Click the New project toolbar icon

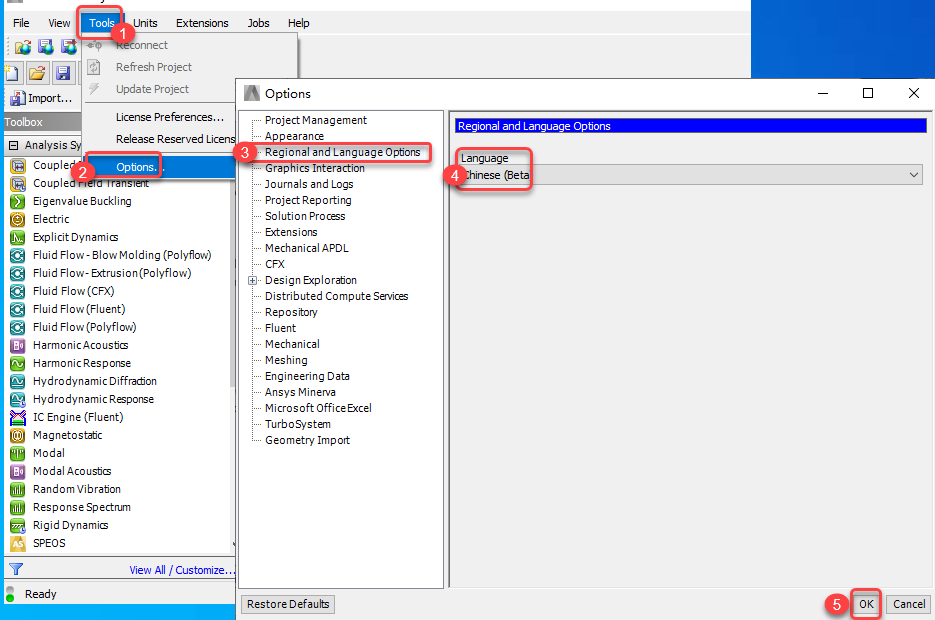pyautogui.click(x=11, y=73)
